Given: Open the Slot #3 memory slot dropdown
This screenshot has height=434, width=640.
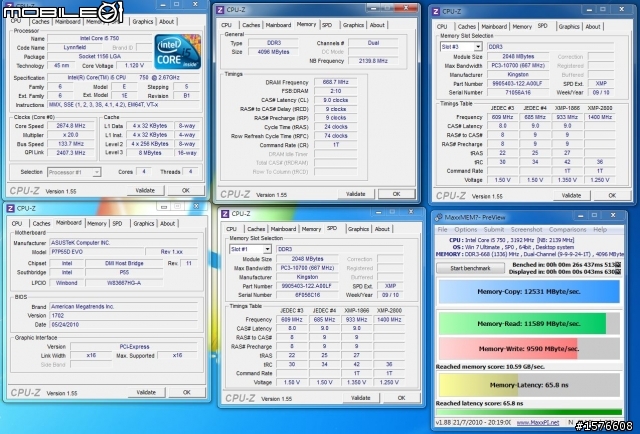Looking at the screenshot, I should click(x=478, y=47).
